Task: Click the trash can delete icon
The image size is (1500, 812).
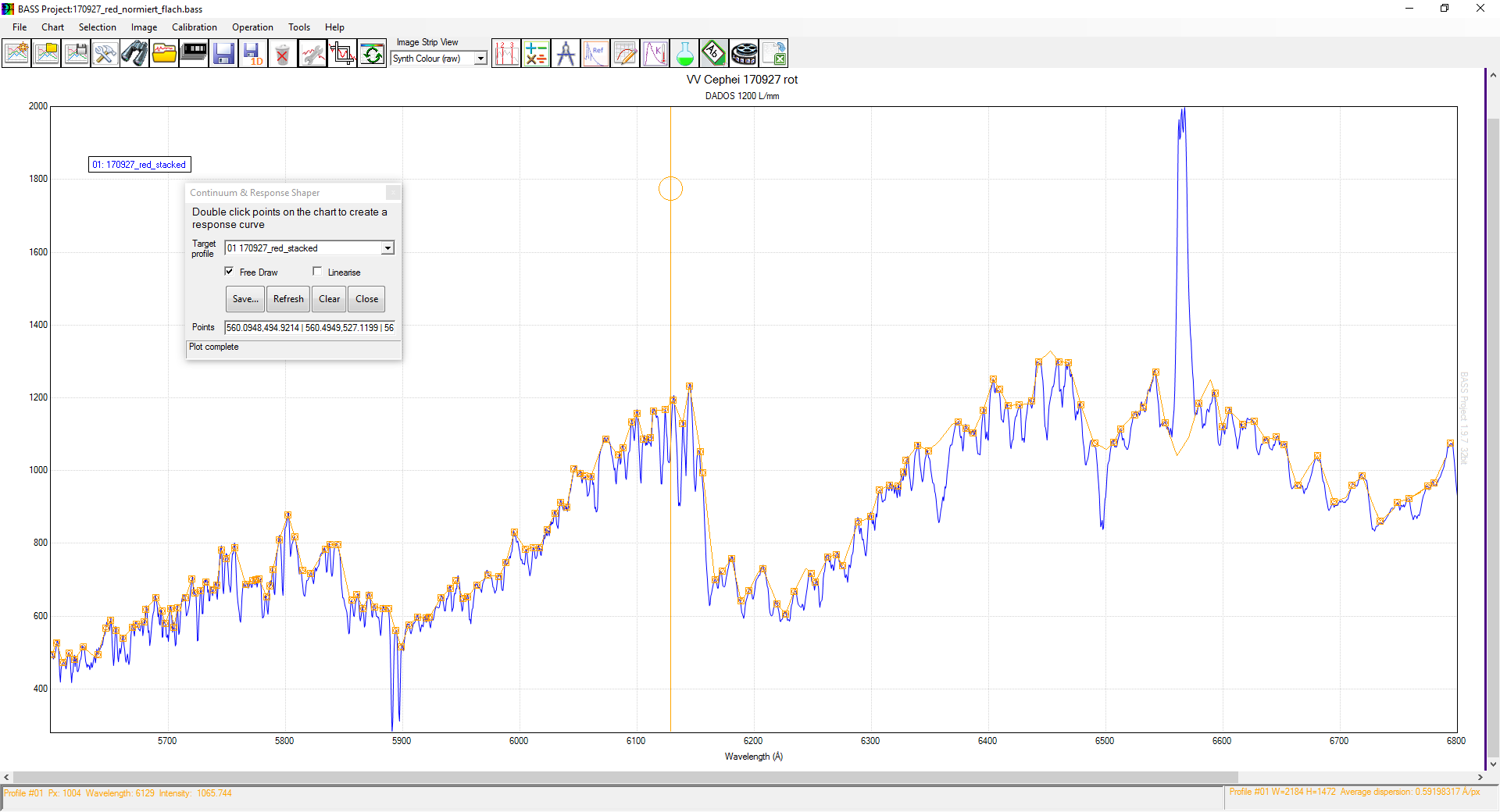Action: tap(282, 54)
